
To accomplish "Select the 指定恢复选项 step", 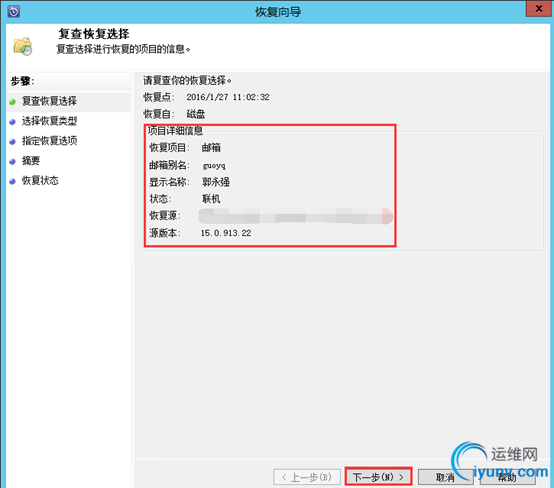I will 49,141.
